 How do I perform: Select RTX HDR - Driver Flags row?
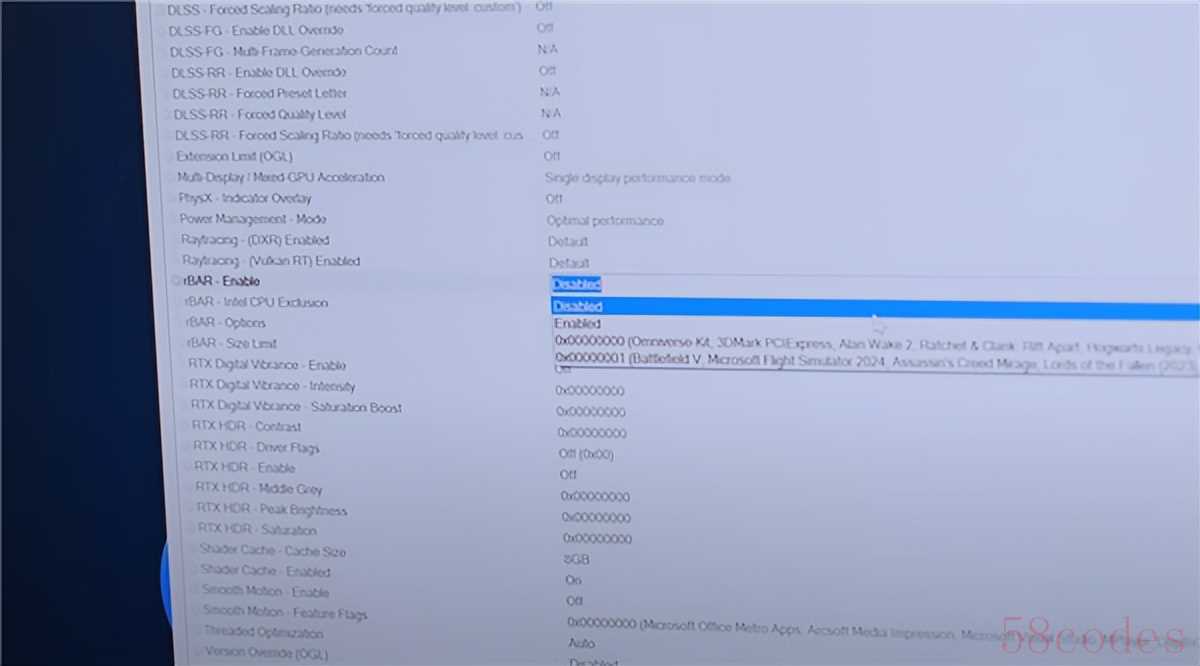256,447
